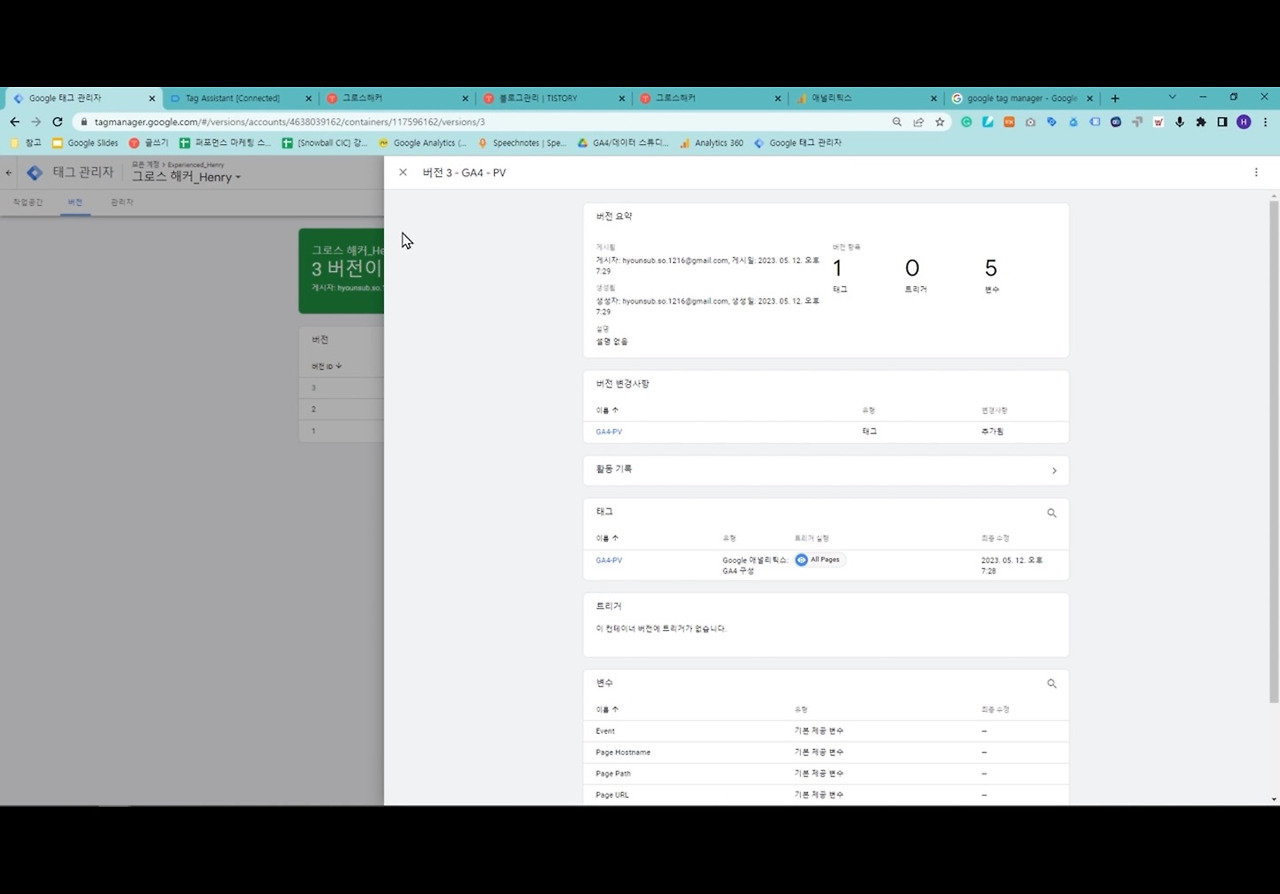Viewport: 1280px width, 894px height.
Task: Click the share page icon
Action: tap(918, 122)
